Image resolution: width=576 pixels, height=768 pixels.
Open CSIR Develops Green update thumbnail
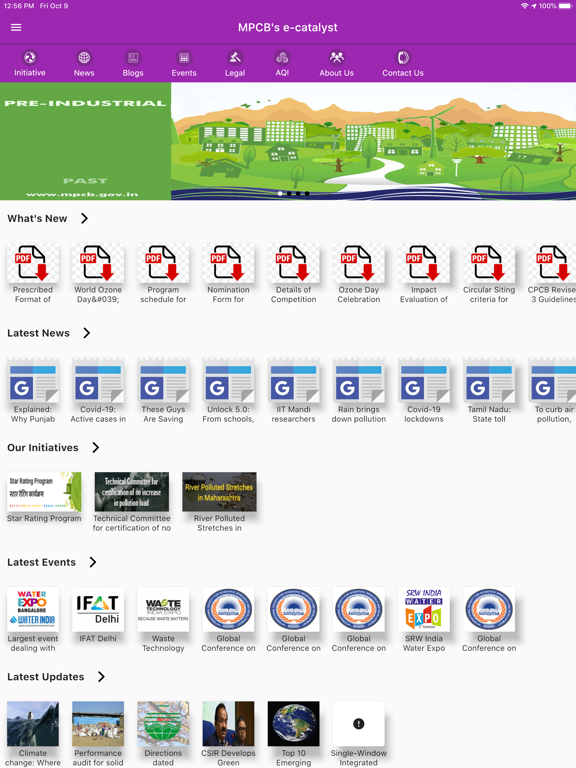tap(228, 724)
